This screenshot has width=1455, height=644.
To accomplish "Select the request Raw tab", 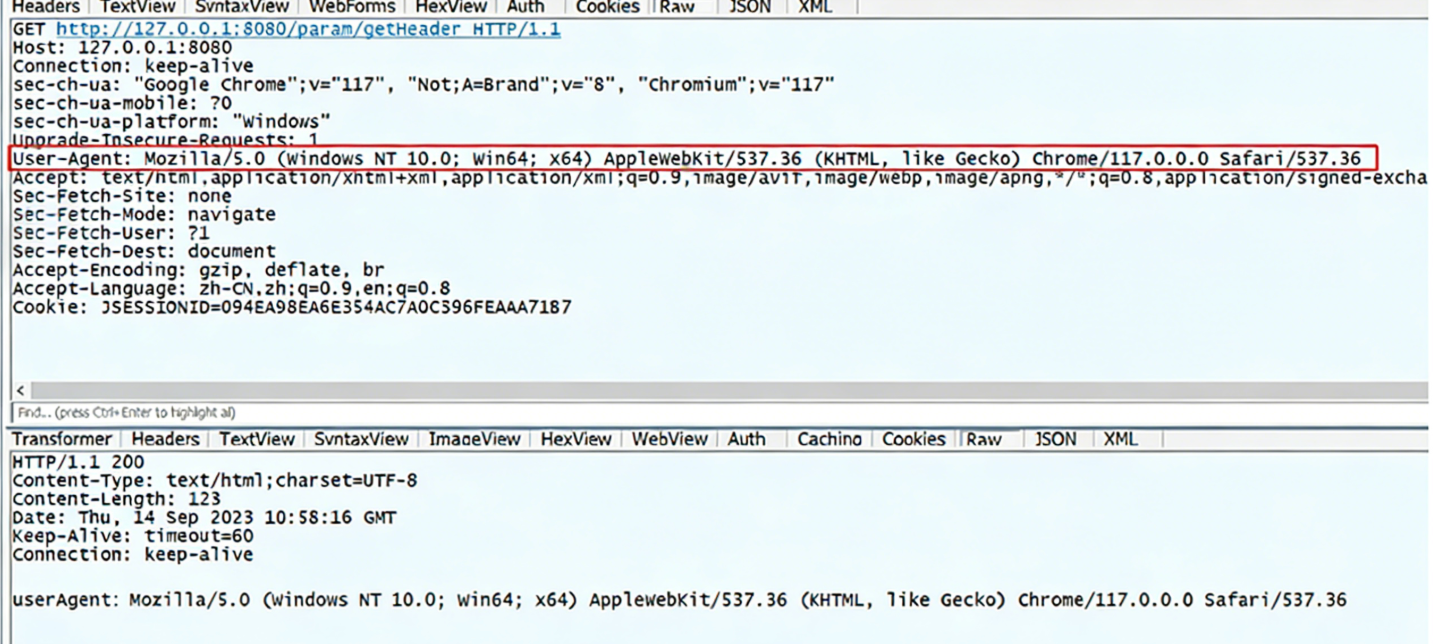I will pos(677,6).
